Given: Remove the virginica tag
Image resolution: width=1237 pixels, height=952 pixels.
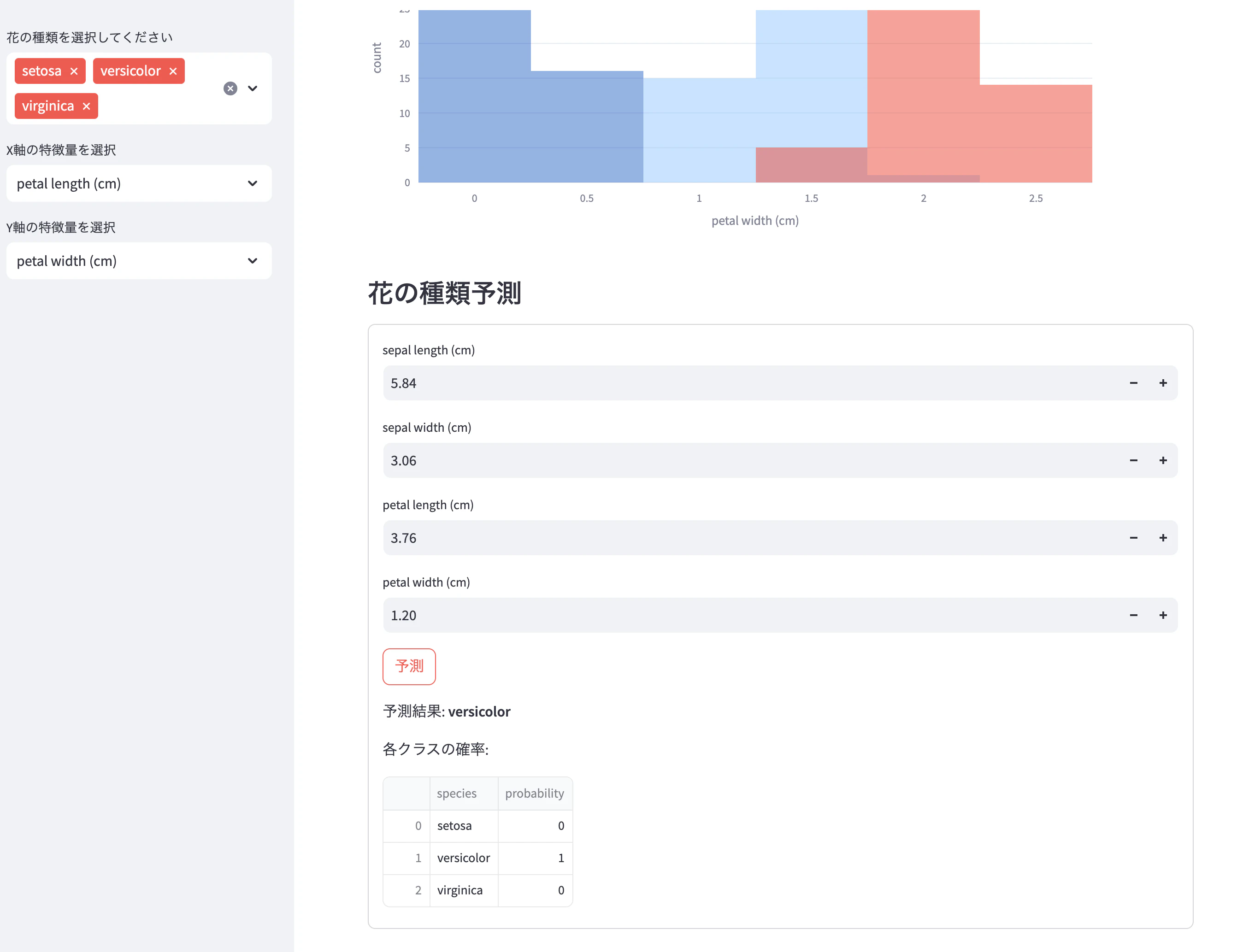Looking at the screenshot, I should pyautogui.click(x=86, y=106).
